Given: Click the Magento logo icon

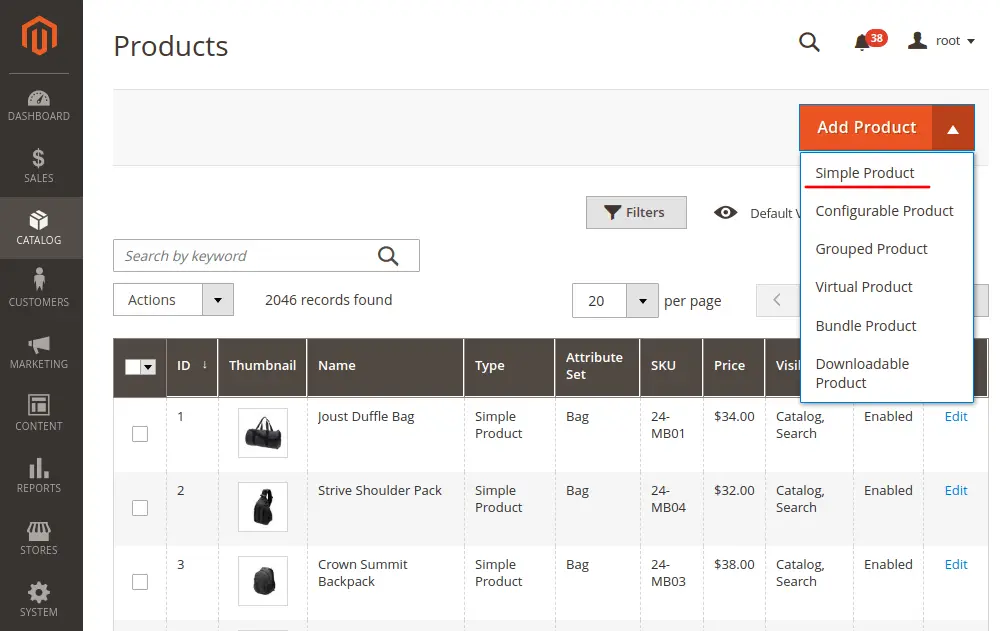Looking at the screenshot, I should (40, 36).
